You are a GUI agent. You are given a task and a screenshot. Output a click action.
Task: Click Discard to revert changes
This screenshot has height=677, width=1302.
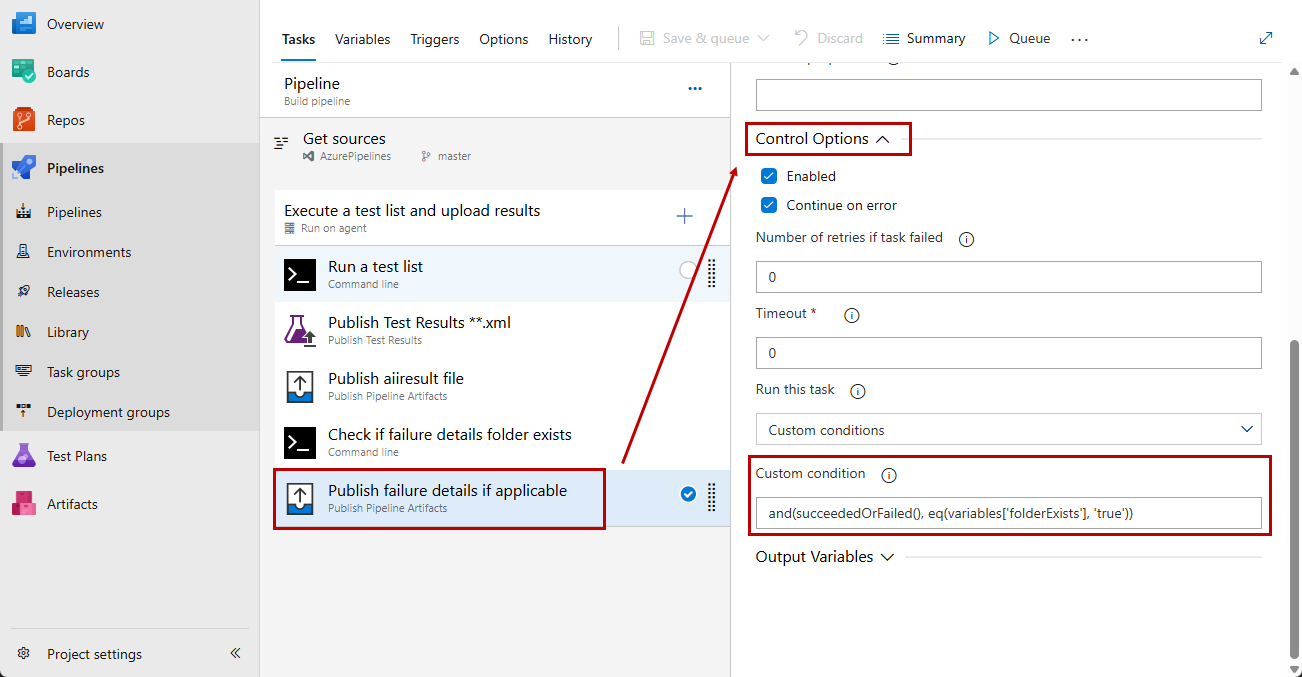click(828, 38)
